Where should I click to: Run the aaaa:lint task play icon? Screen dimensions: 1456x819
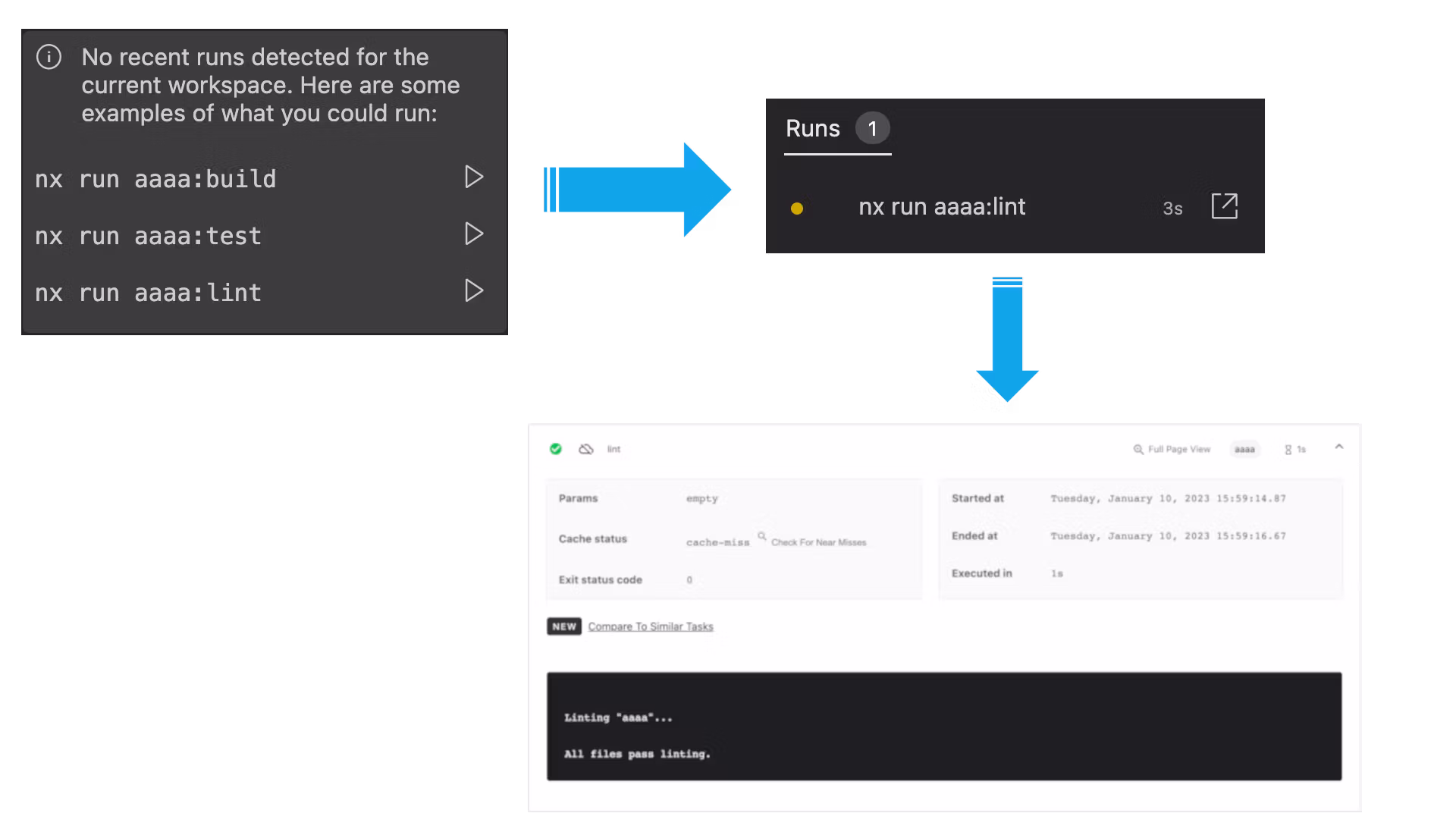474,290
